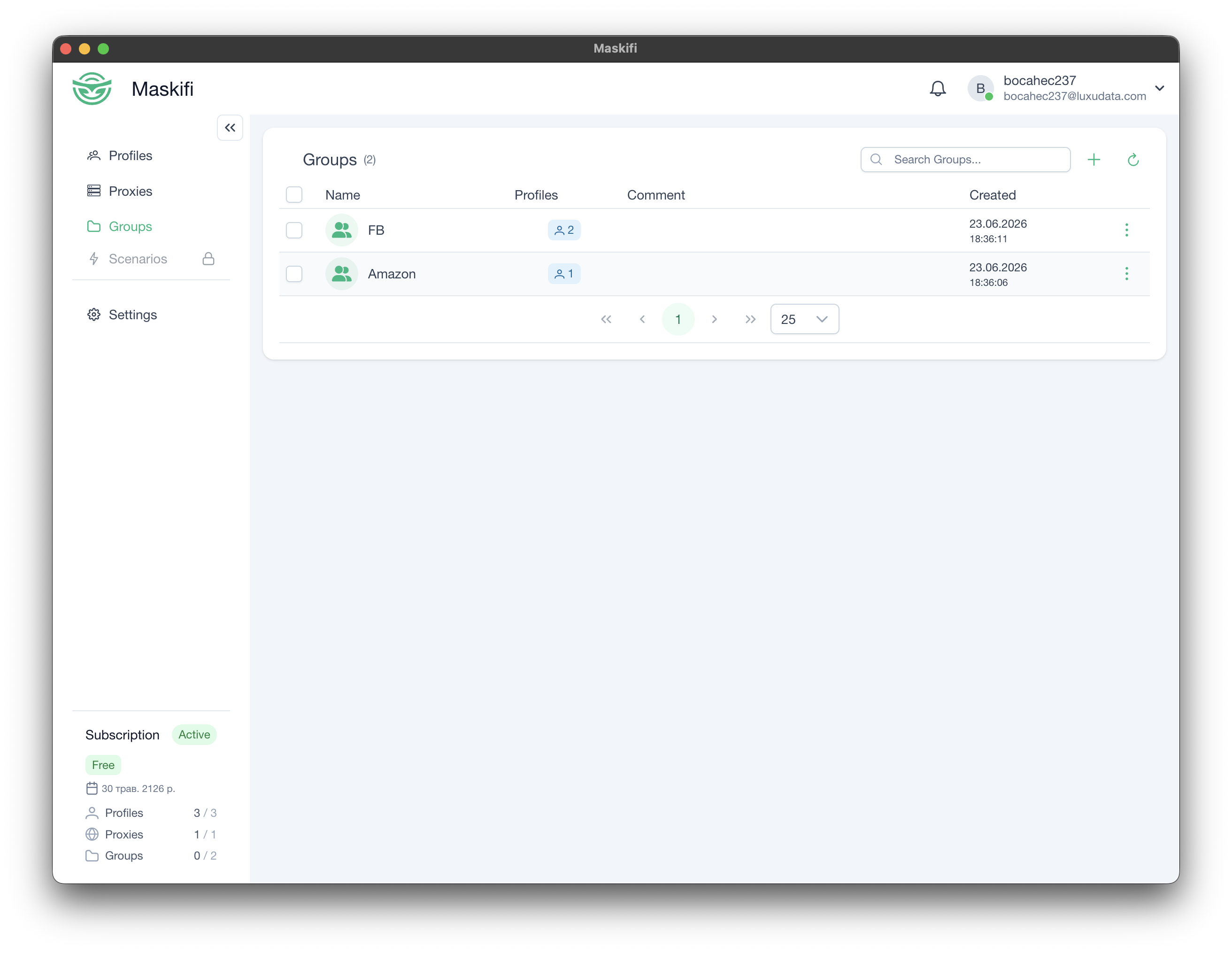Click the Groups folder icon in Subscription
Screen dimensions: 1232x953
92,855
